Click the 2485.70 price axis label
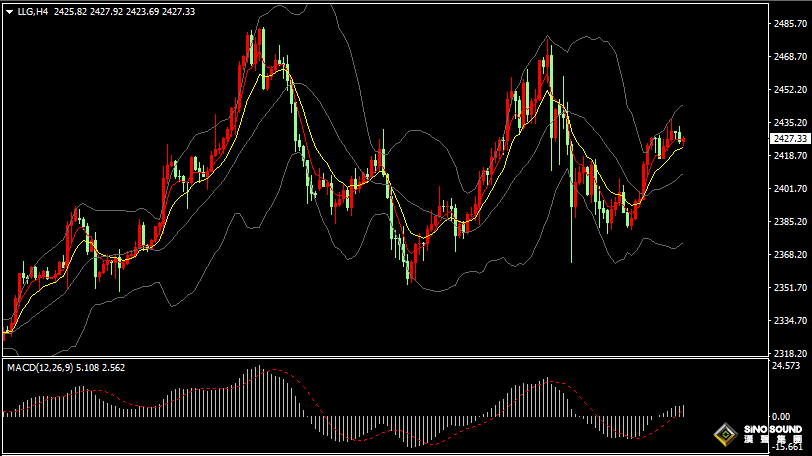This screenshot has width=812, height=456. (789, 23)
